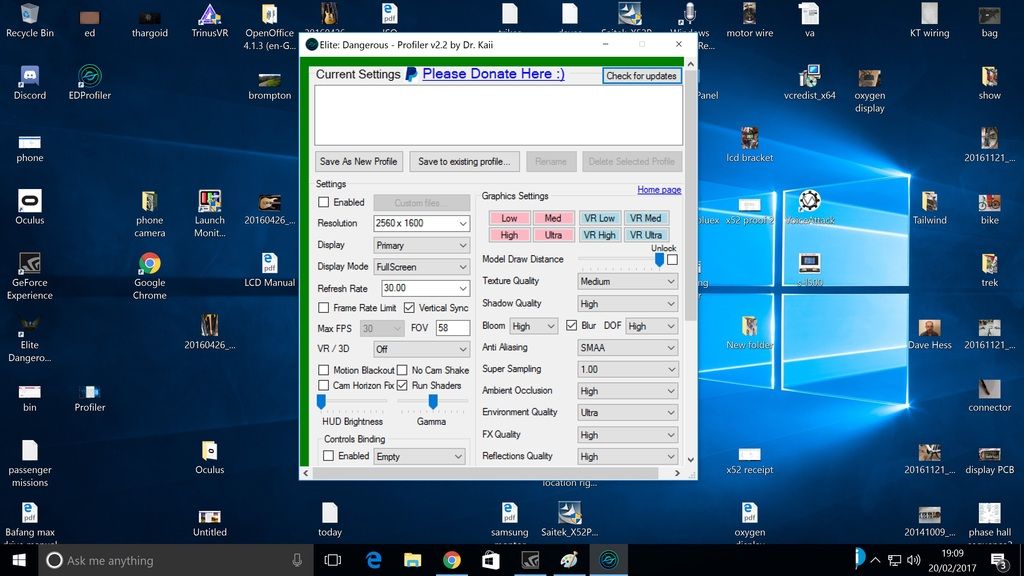This screenshot has height=576, width=1024.
Task: Click the Gamma slider handle
Action: (x=433, y=401)
